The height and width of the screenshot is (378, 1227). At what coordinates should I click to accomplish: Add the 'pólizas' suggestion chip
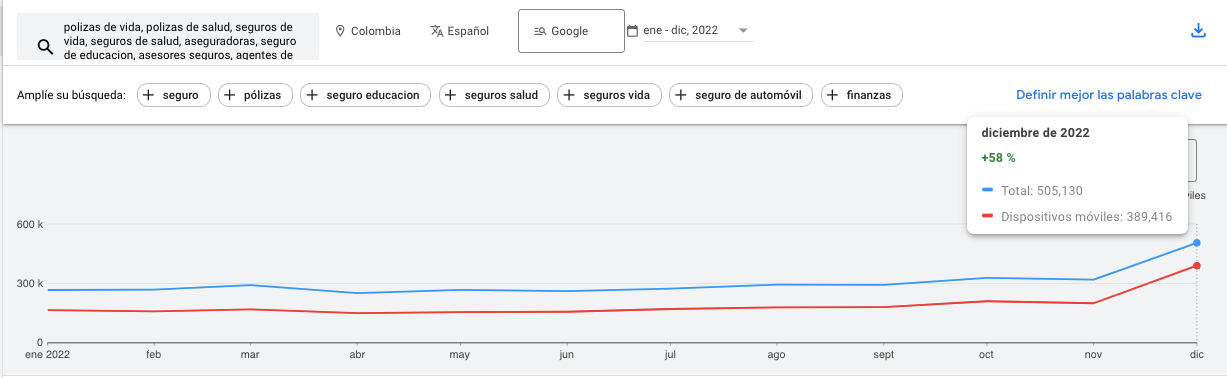256,95
